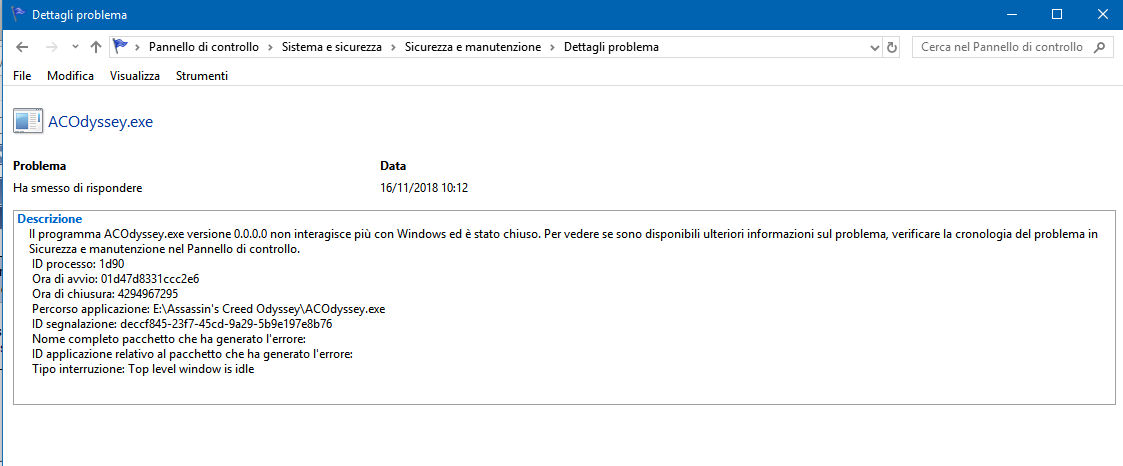Minimize the Dettagli problema window

click(1011, 14)
